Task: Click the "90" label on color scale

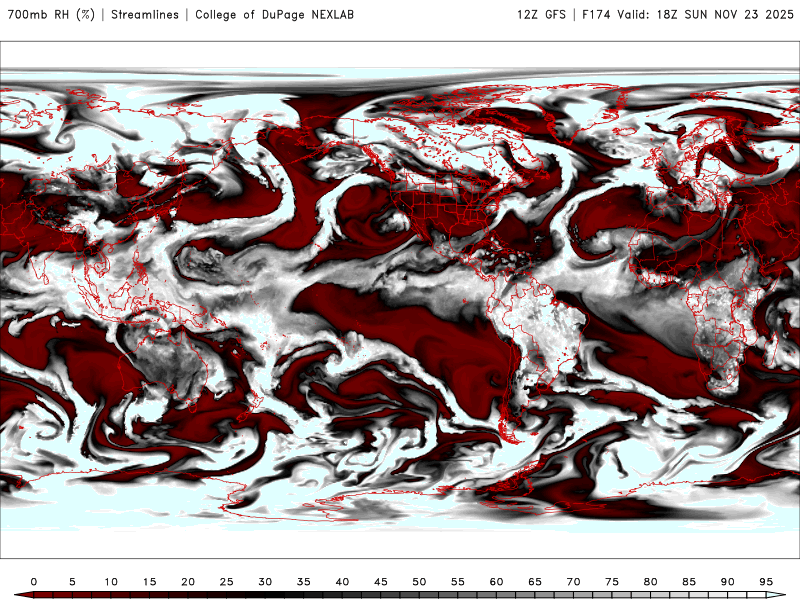Action: (728, 582)
